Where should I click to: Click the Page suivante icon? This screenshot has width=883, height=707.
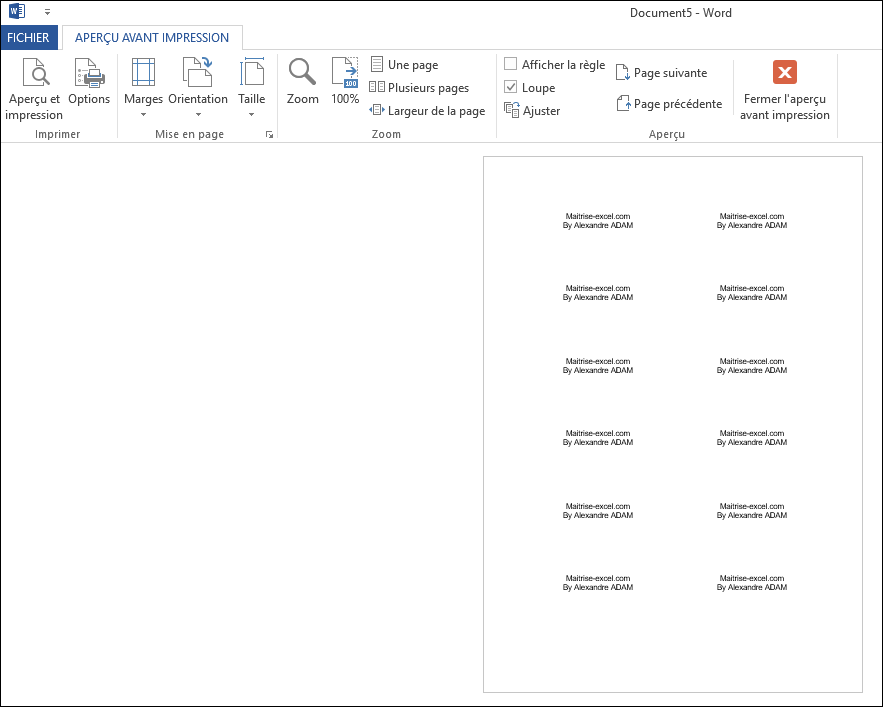623,73
